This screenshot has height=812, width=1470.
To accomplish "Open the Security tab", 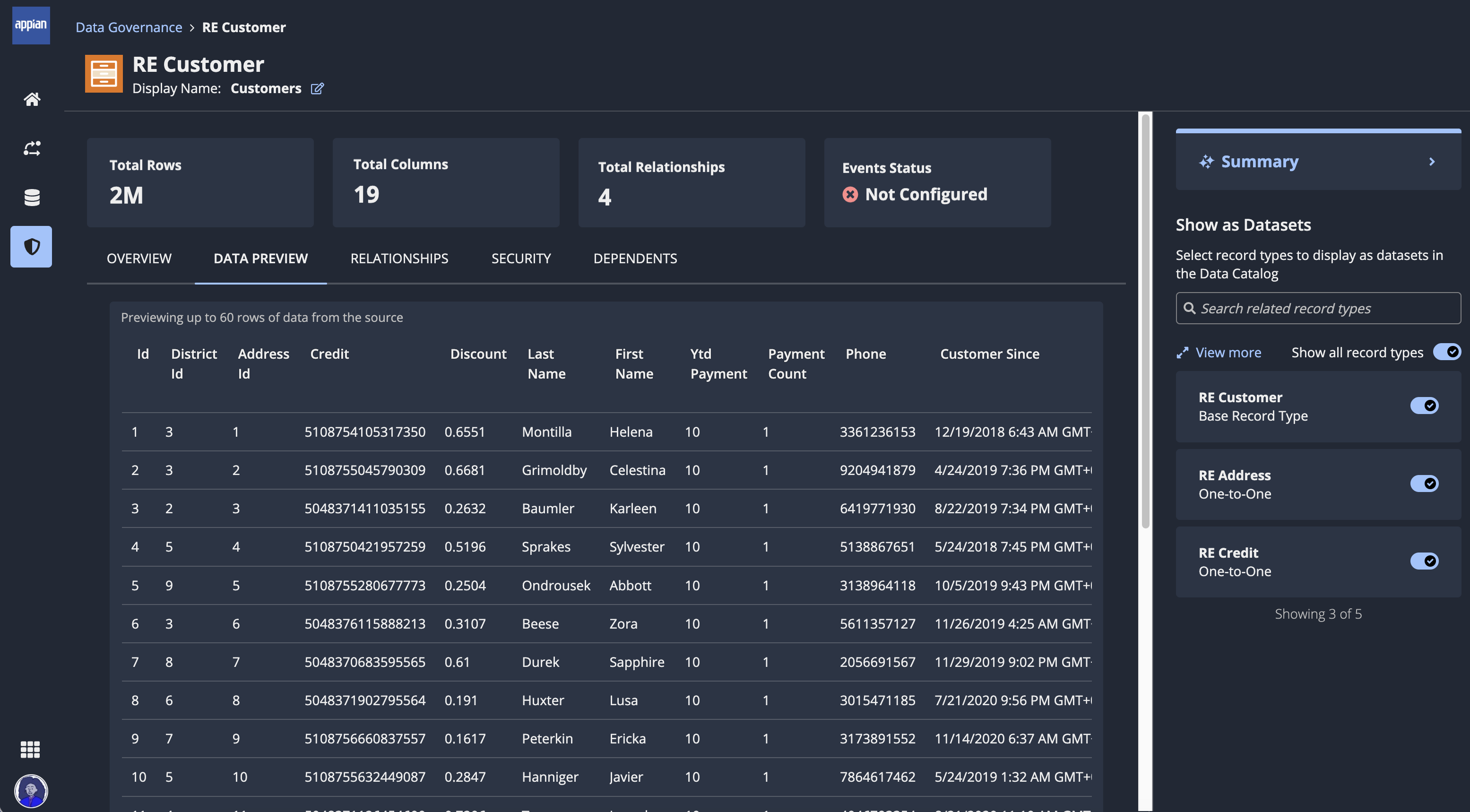I will [521, 259].
